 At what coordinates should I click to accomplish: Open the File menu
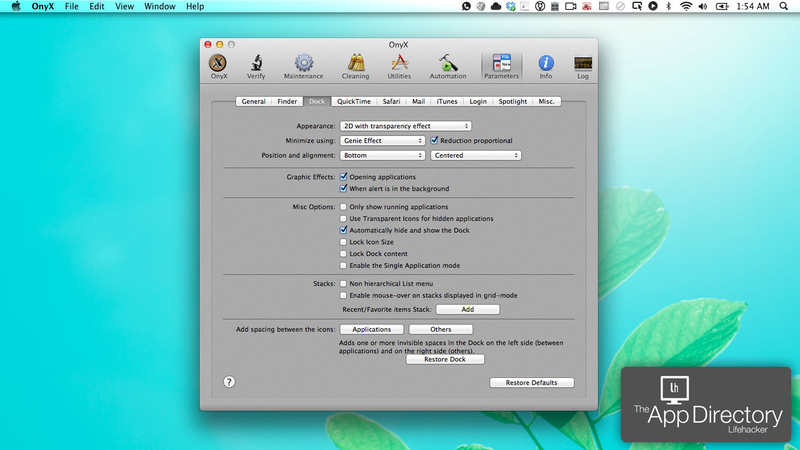pos(71,6)
